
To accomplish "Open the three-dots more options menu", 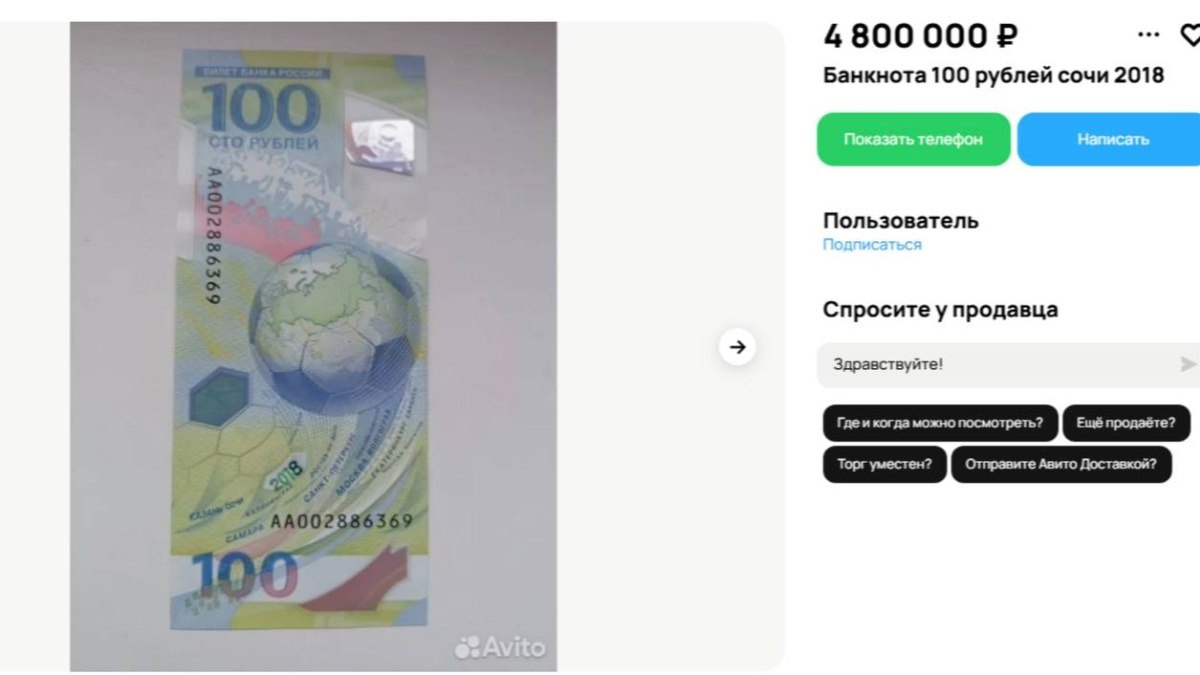I will [1149, 35].
